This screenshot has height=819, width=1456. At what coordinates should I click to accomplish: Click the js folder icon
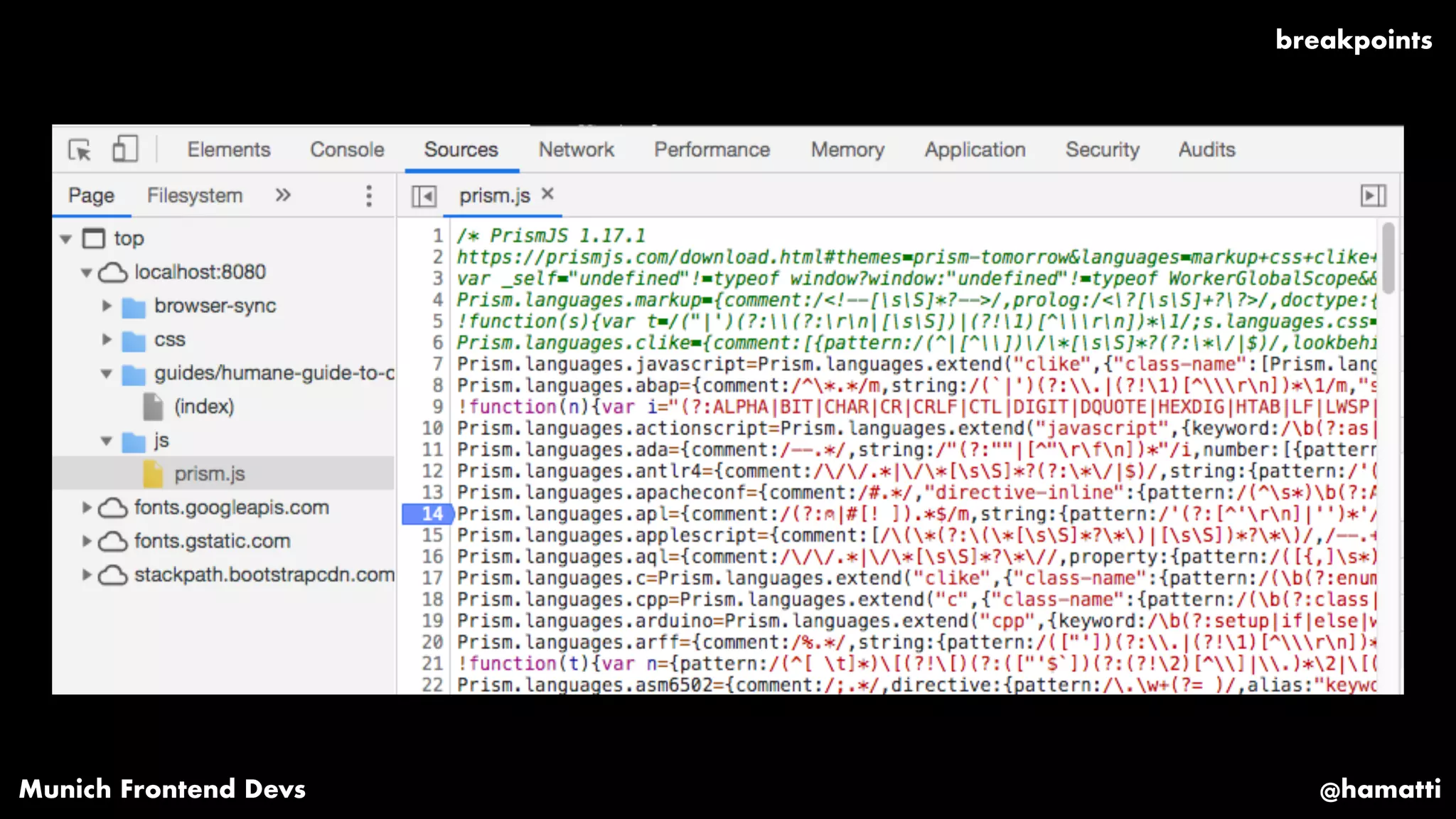pyautogui.click(x=133, y=441)
